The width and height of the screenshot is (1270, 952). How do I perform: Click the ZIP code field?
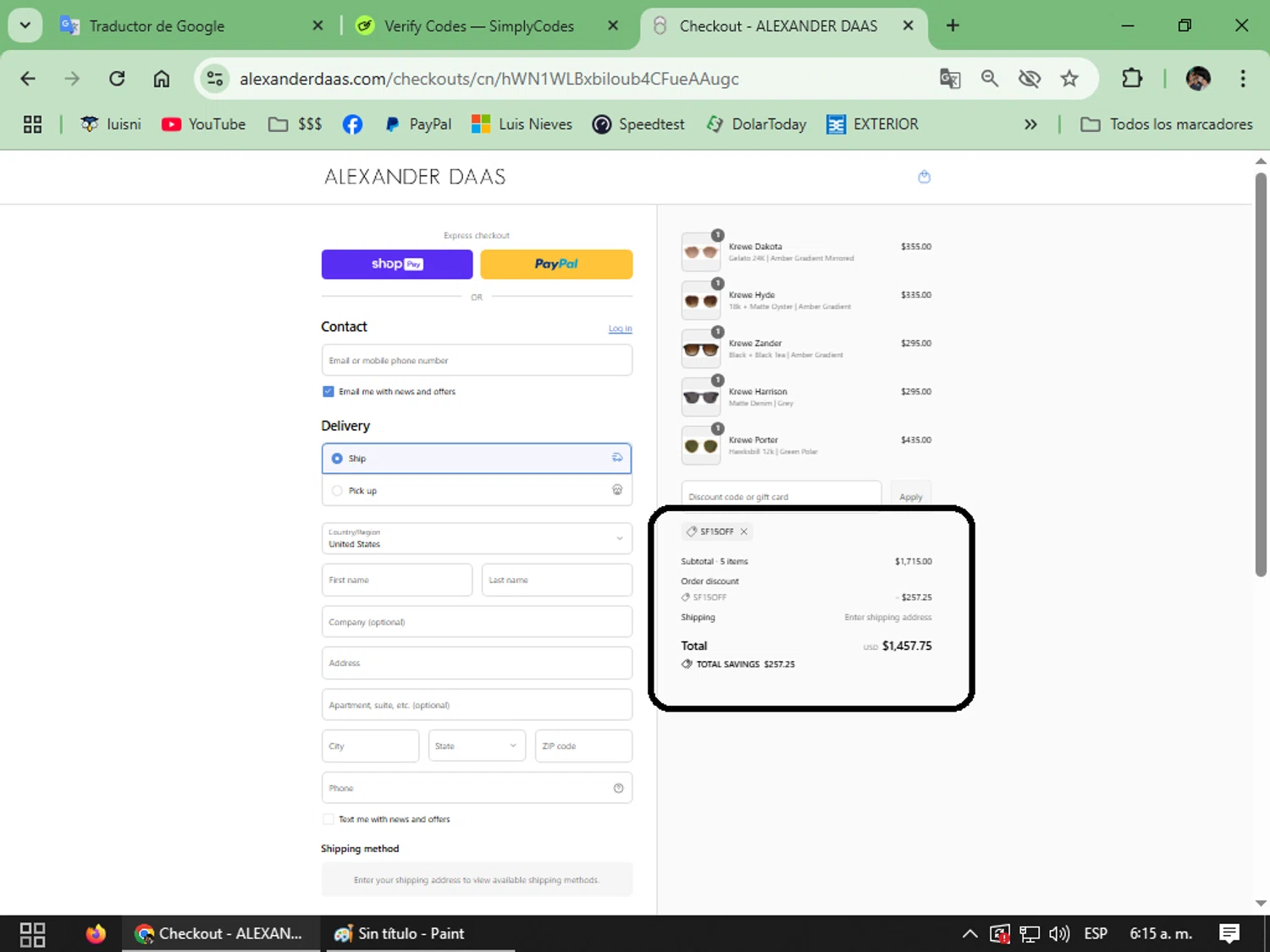583,746
